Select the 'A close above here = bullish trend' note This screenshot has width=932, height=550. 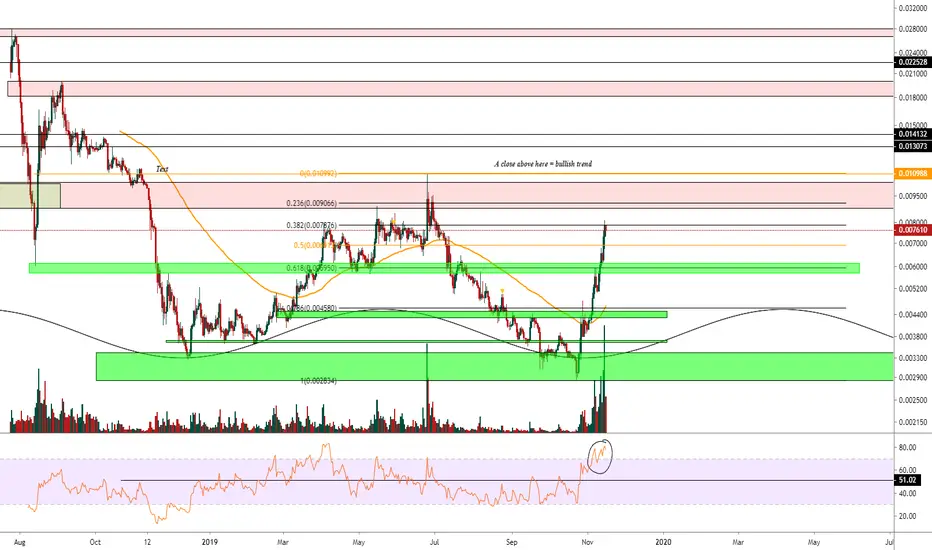(x=543, y=164)
